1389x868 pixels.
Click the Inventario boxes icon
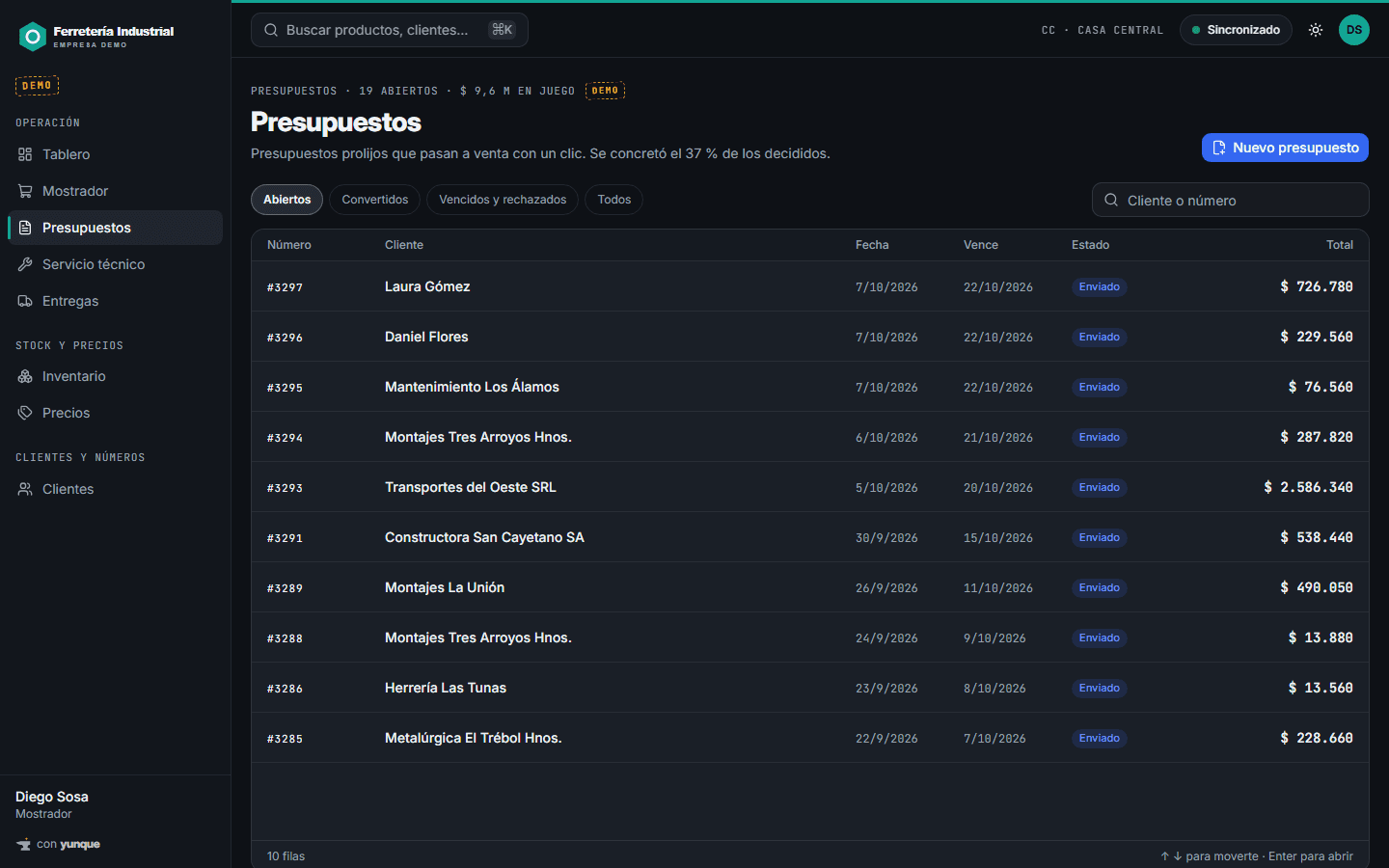pyautogui.click(x=25, y=376)
